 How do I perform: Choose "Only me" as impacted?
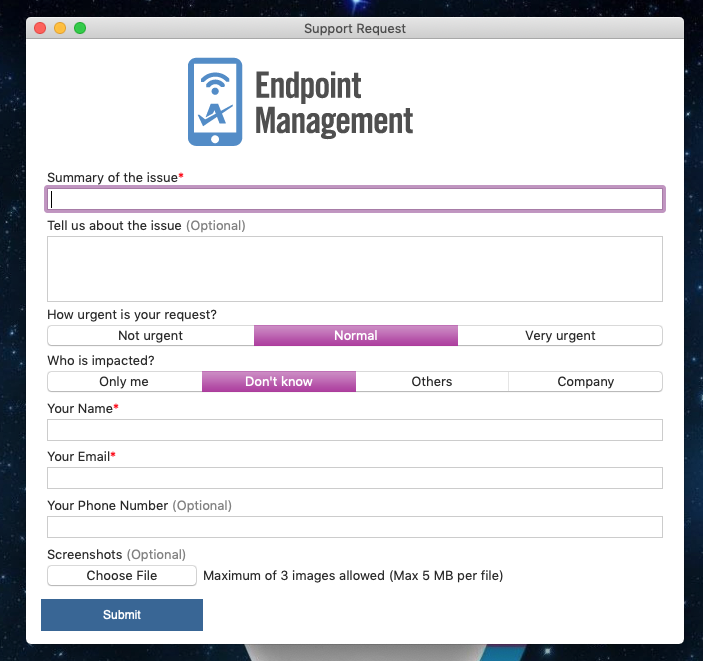(x=124, y=382)
